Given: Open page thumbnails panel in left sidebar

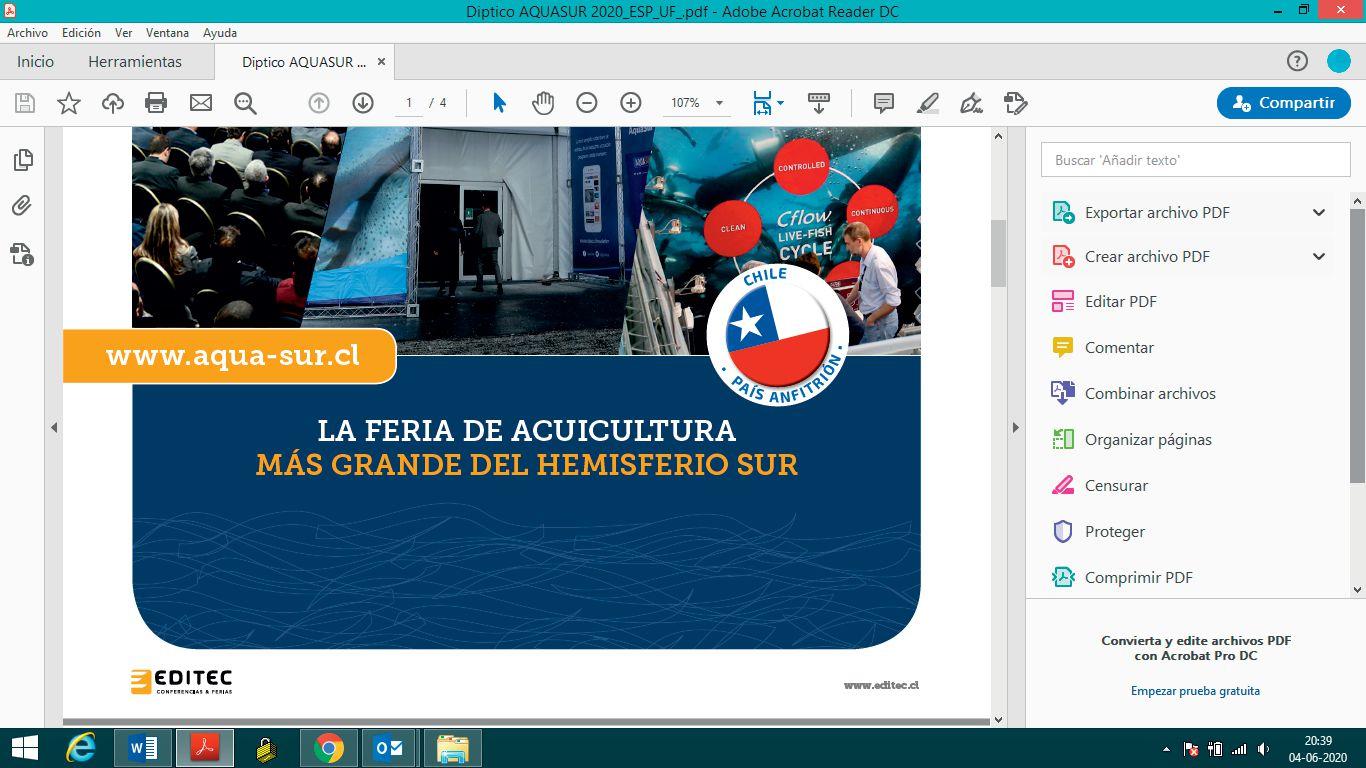Looking at the screenshot, I should click(22, 160).
